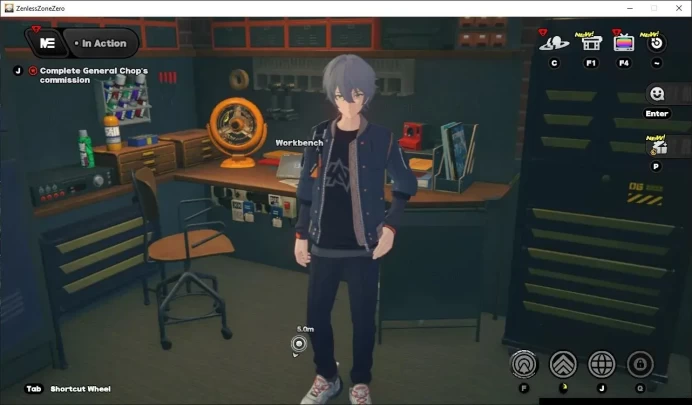Interact with the Workbench label
Screen dimensions: 692x405
pyautogui.click(x=299, y=143)
